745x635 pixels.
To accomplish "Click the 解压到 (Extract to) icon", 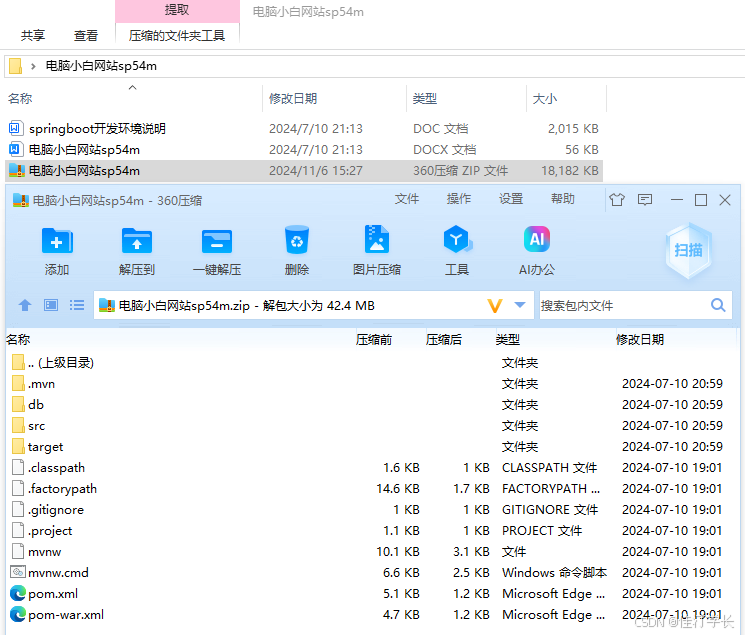I will point(137,241).
